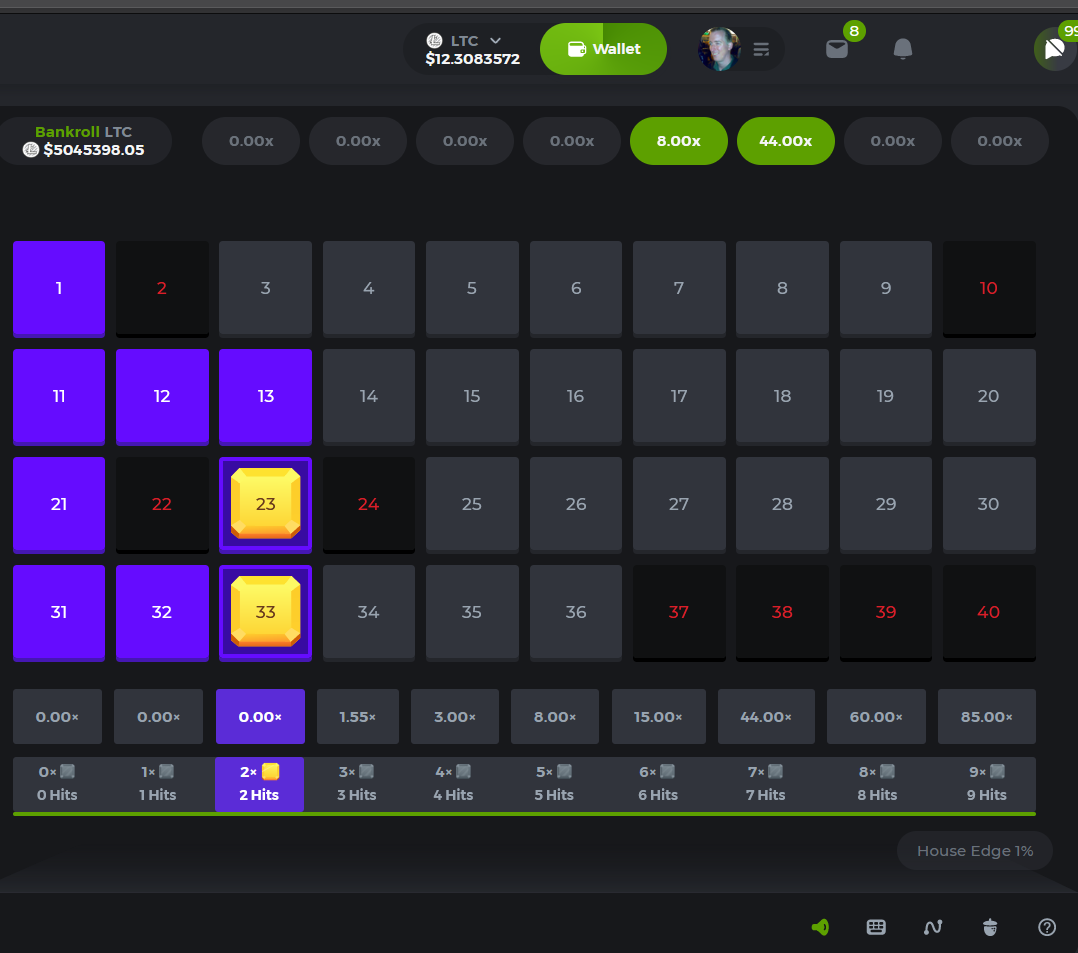Open the notifications bell
The height and width of the screenshot is (953, 1078).
coord(902,49)
